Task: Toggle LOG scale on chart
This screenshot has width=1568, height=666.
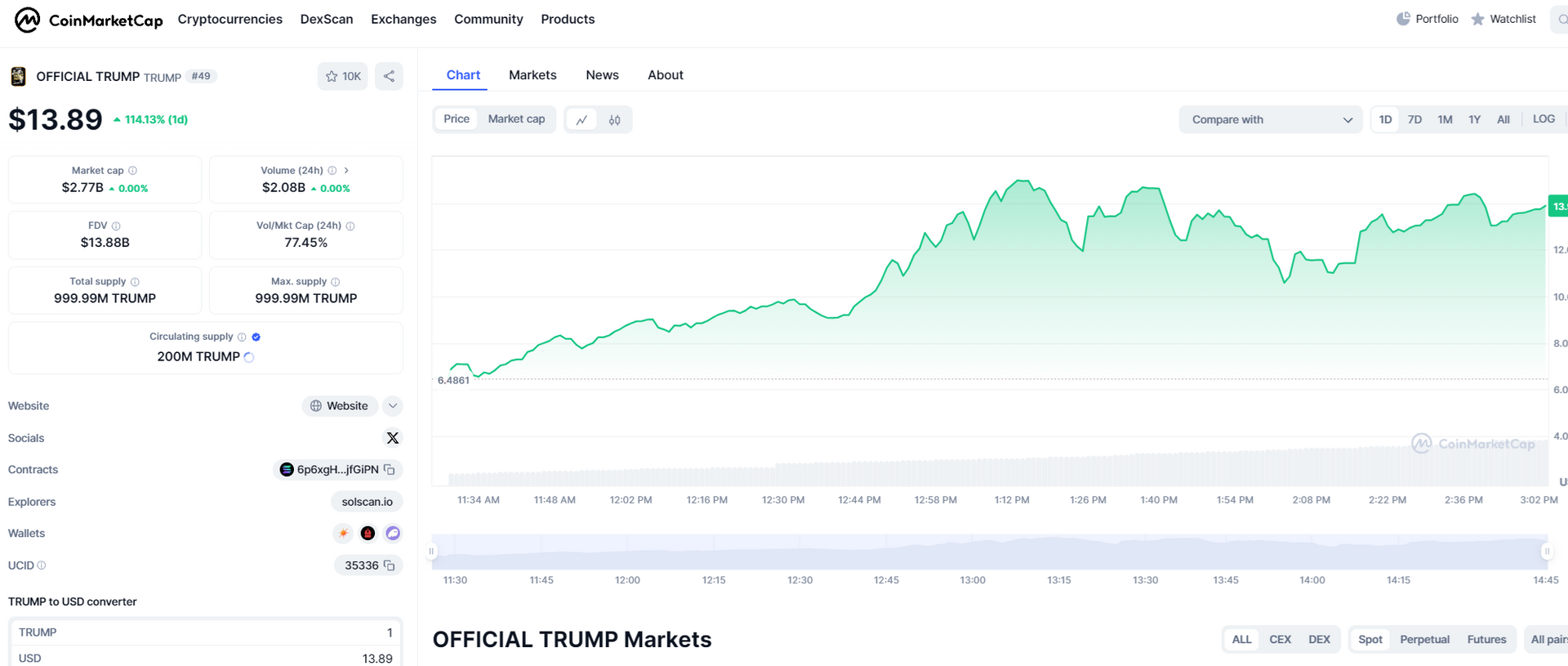Action: pos(1544,119)
